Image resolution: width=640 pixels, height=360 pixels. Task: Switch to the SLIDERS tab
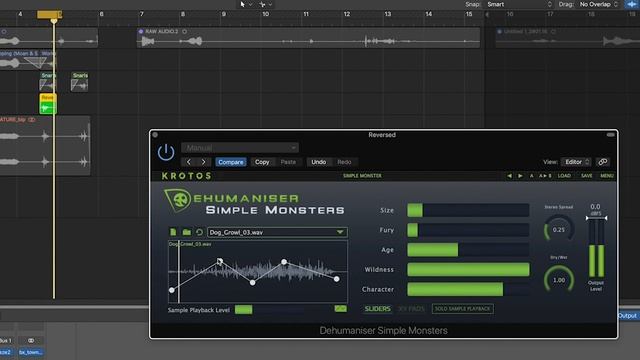tap(377, 309)
